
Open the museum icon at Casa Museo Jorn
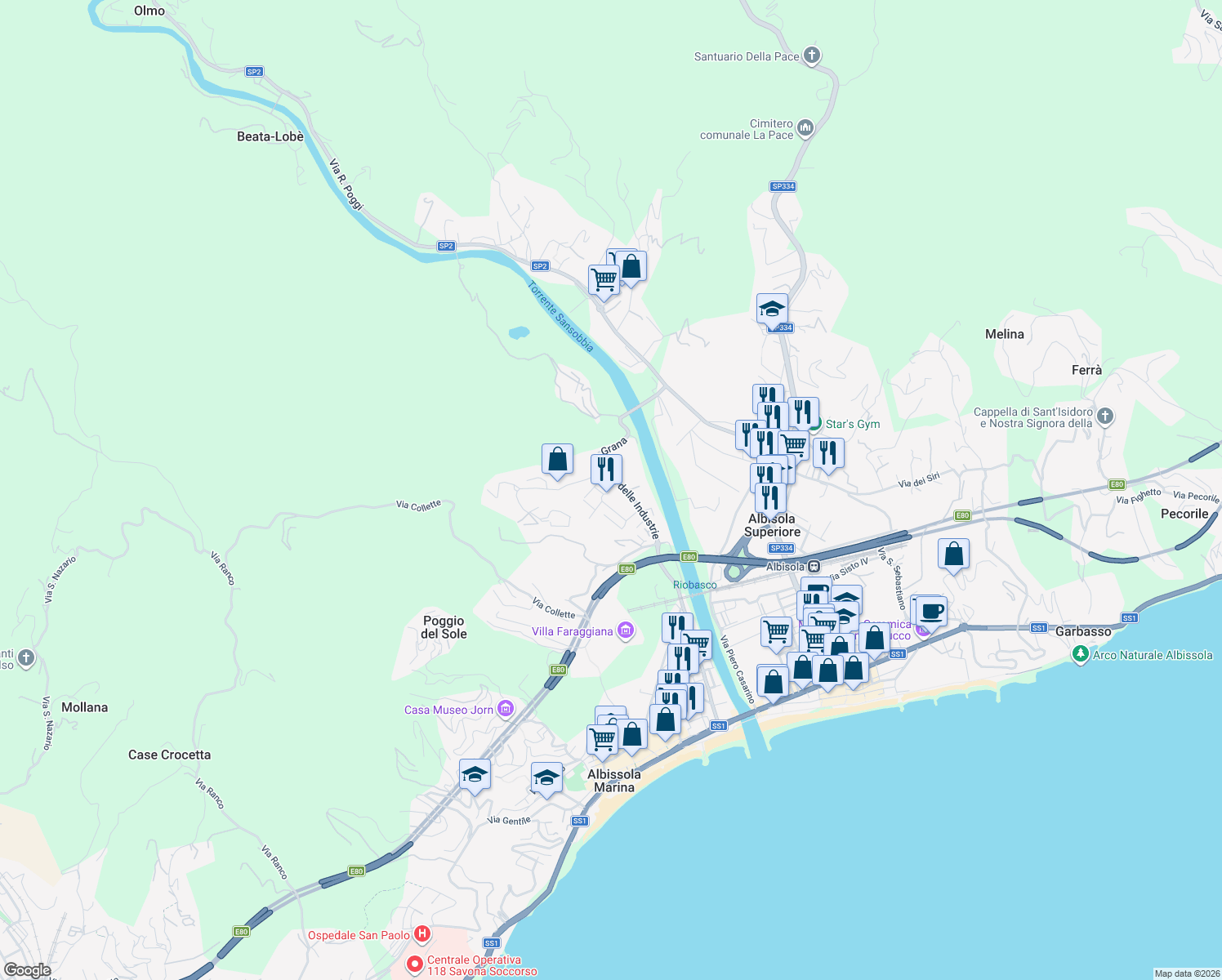[x=506, y=709]
